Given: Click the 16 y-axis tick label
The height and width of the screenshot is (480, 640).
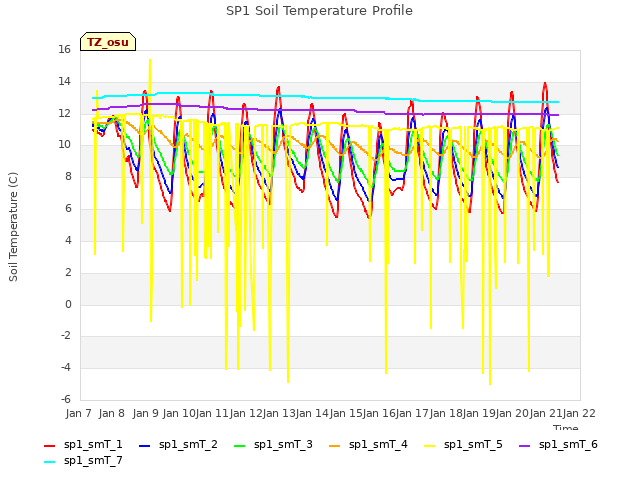Looking at the screenshot, I should point(64,50).
